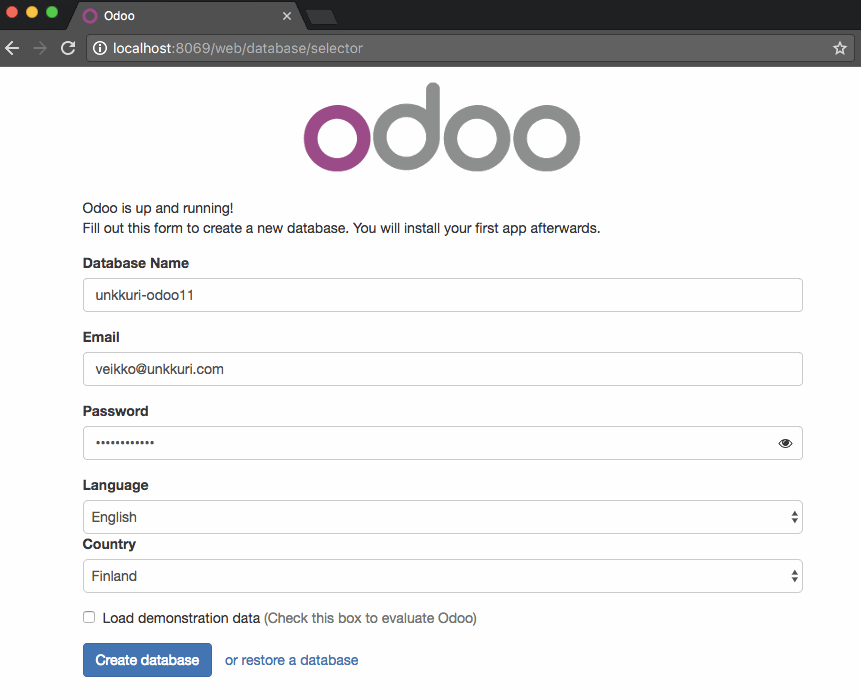Image resolution: width=861 pixels, height=700 pixels.
Task: Enable the Load demonstration data checkbox
Action: click(89, 618)
